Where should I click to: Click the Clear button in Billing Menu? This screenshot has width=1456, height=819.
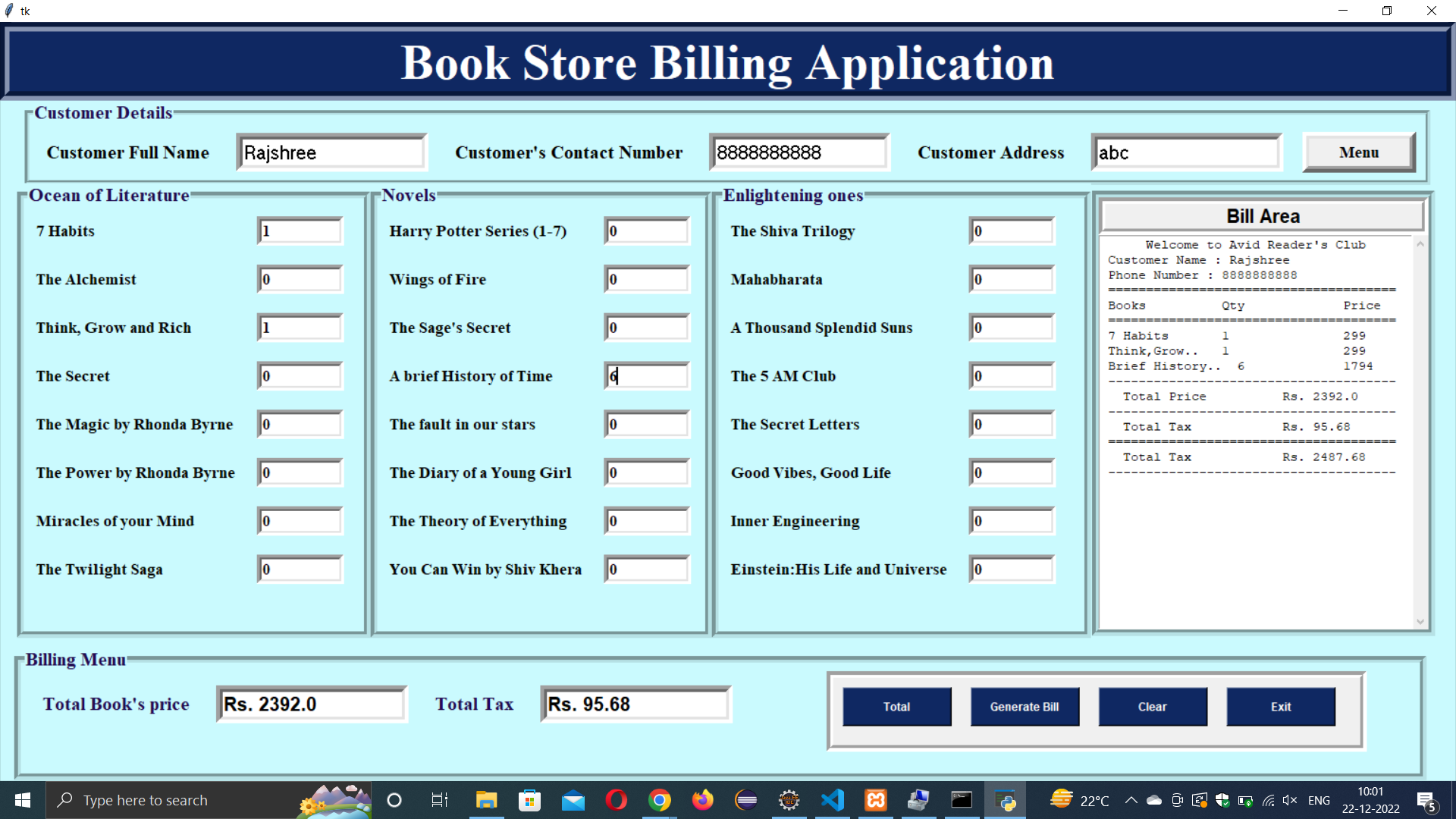pyautogui.click(x=1152, y=706)
